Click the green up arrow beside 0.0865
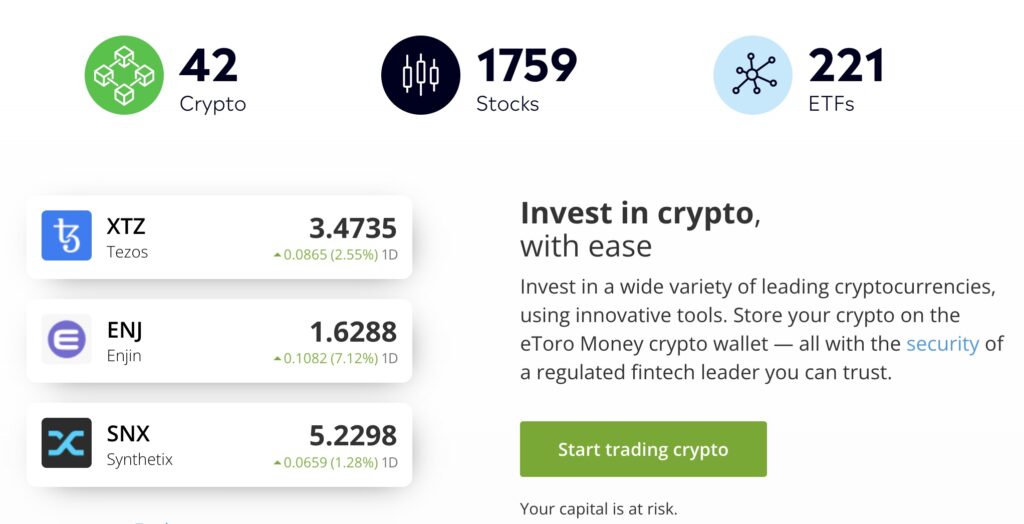 (277, 255)
